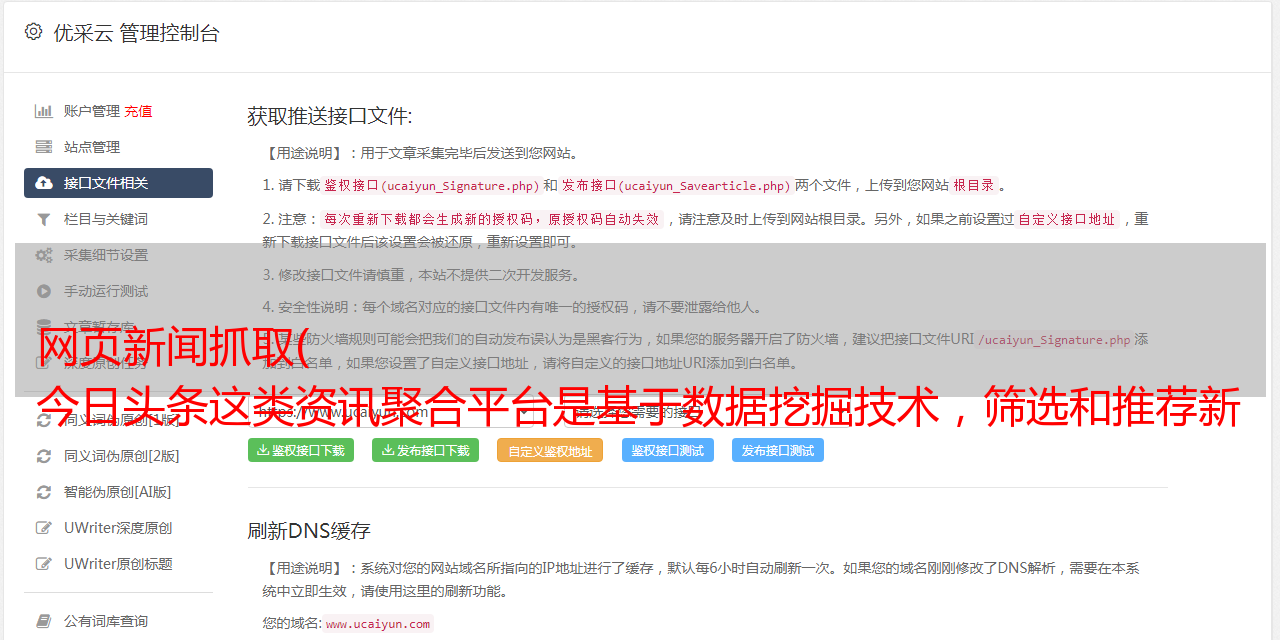Run the 鉴权接口测试 button

667,450
